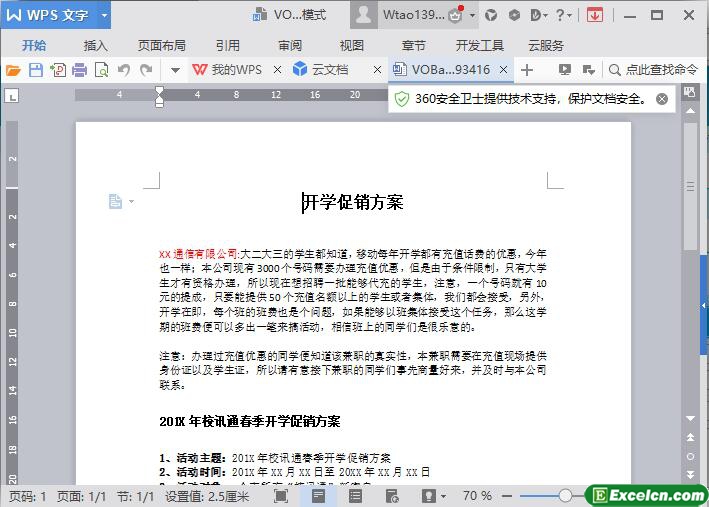Open the 章节 ribbon tab

tap(413, 45)
